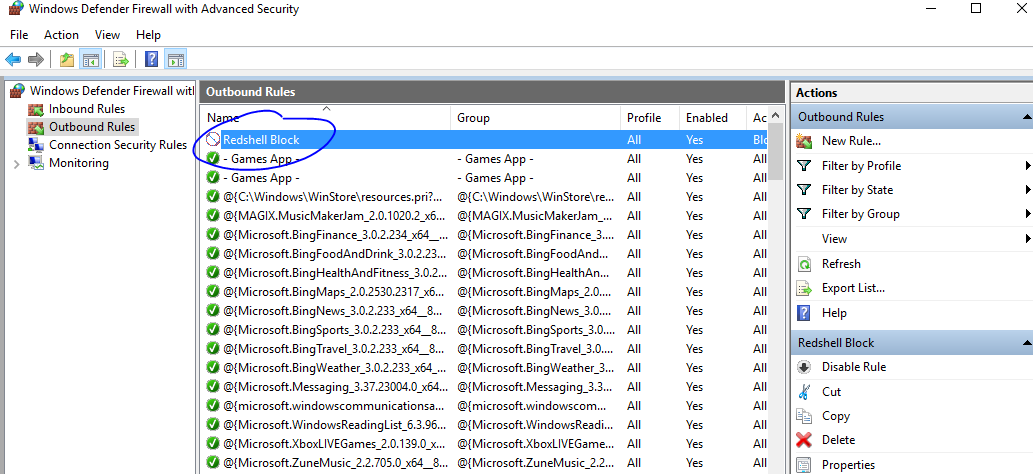Select Monitoring in the tree
Viewport: 1033px width, 474px height.
78,163
